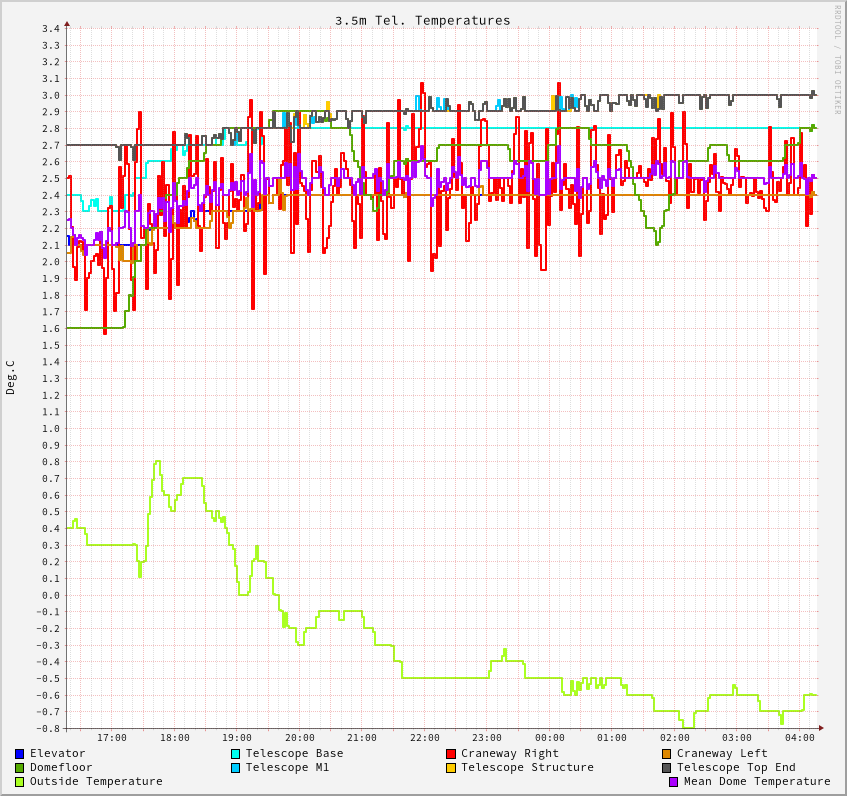
Task: Click the gray Telescope Top End swatch
Action: pyautogui.click(x=667, y=768)
